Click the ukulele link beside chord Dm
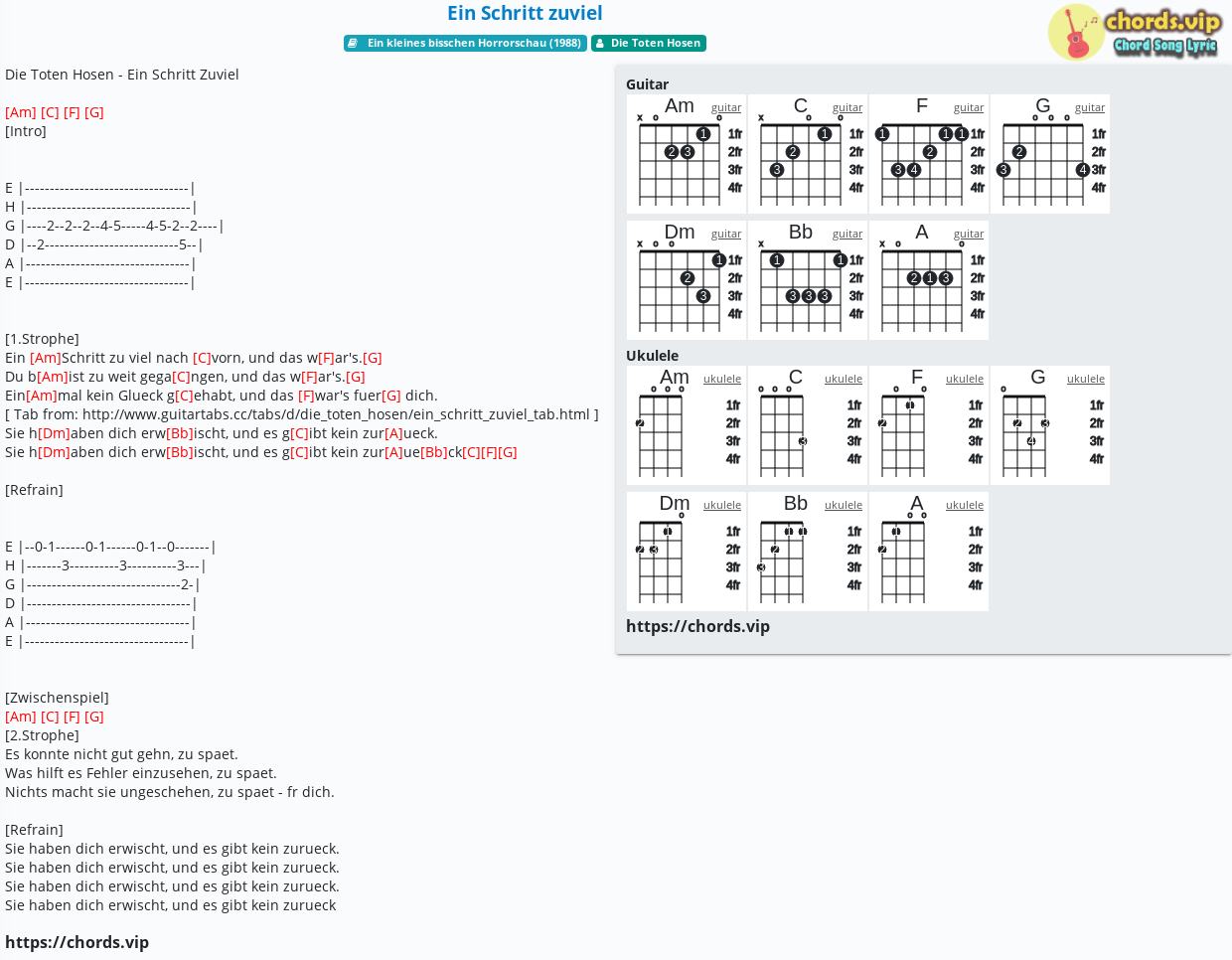 (722, 505)
